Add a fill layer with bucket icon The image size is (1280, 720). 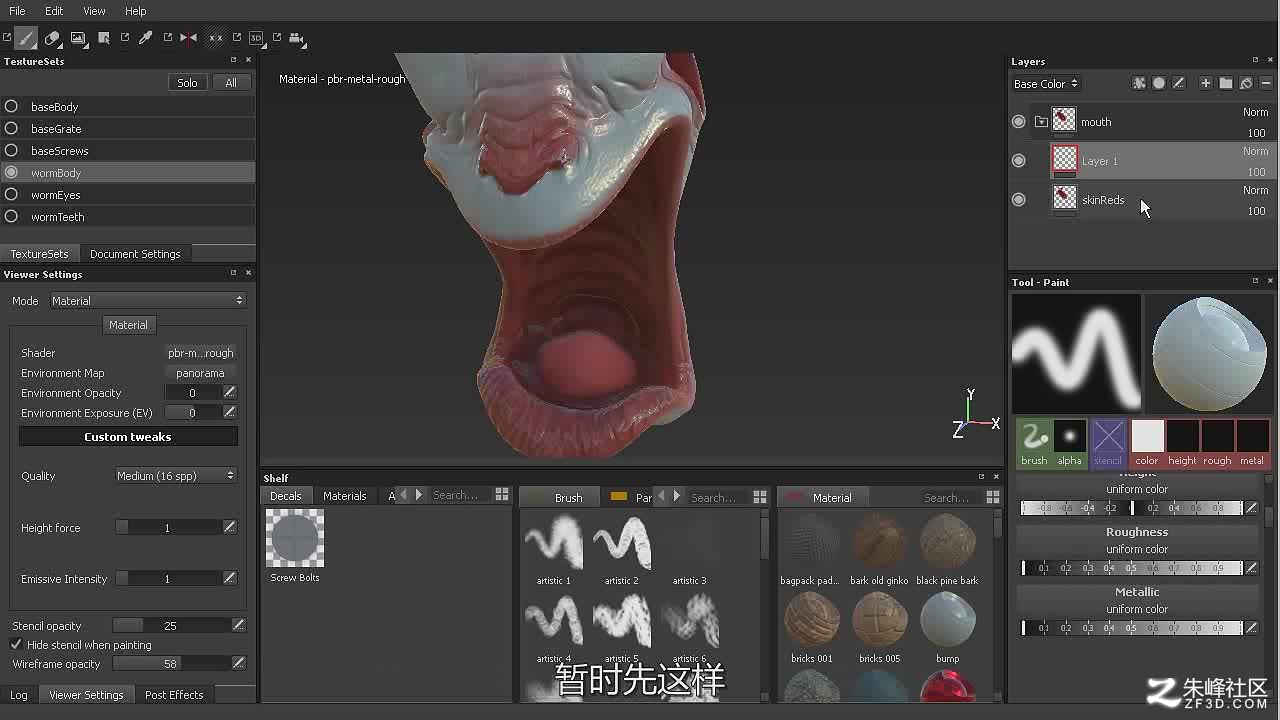1246,83
